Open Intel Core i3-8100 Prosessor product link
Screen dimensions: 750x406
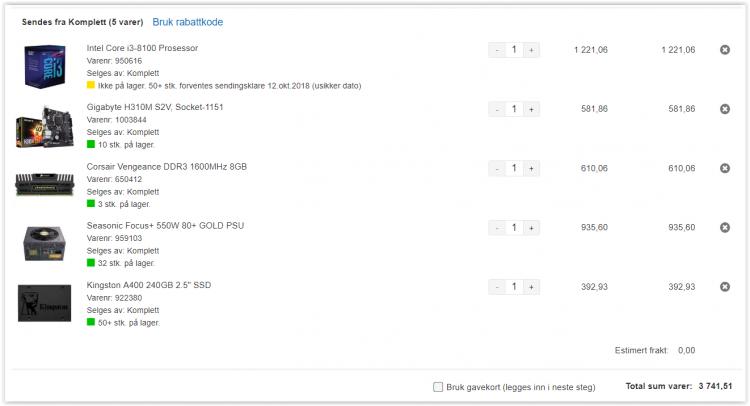[142, 48]
